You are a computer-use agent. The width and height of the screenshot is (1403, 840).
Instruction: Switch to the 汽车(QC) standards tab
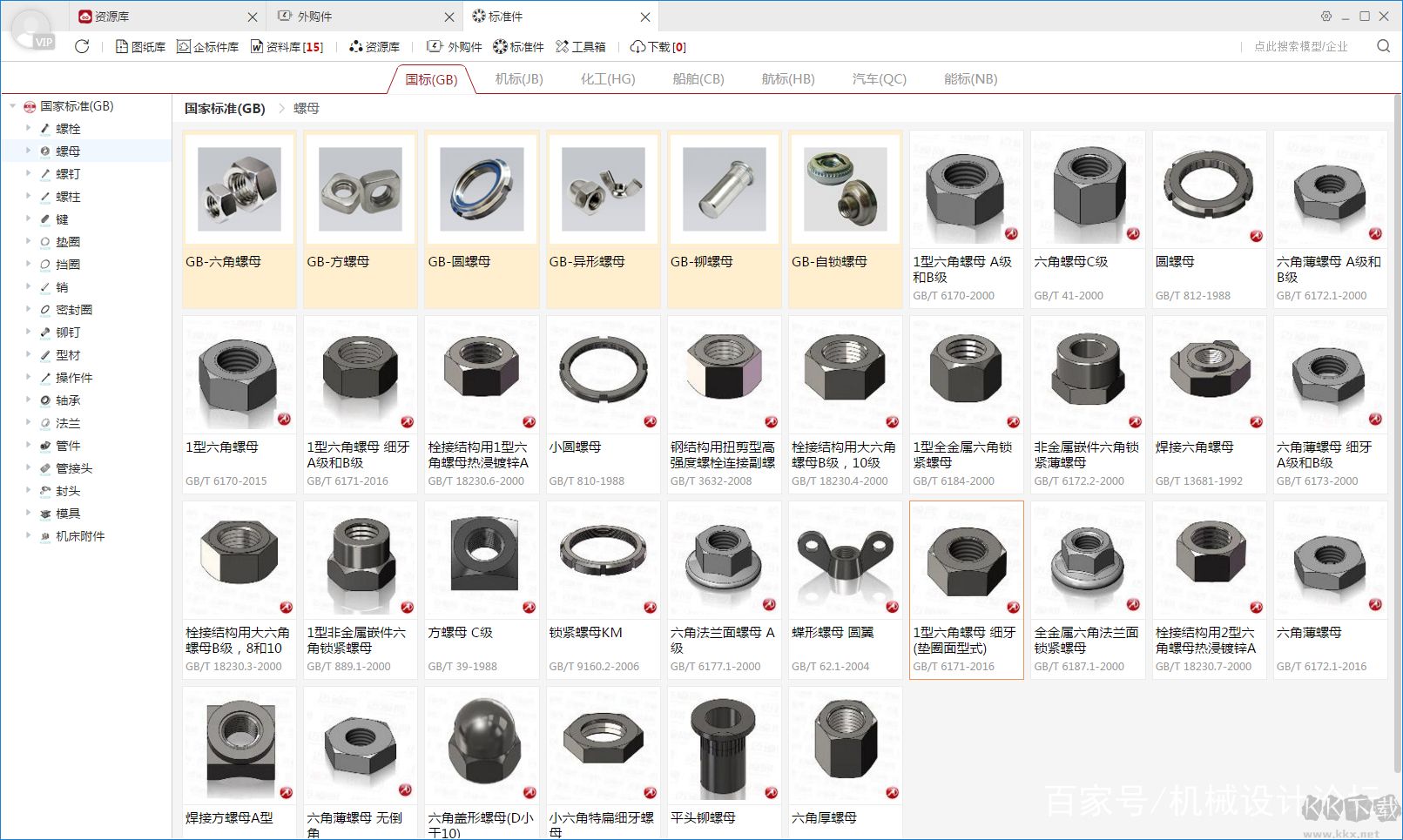879,79
